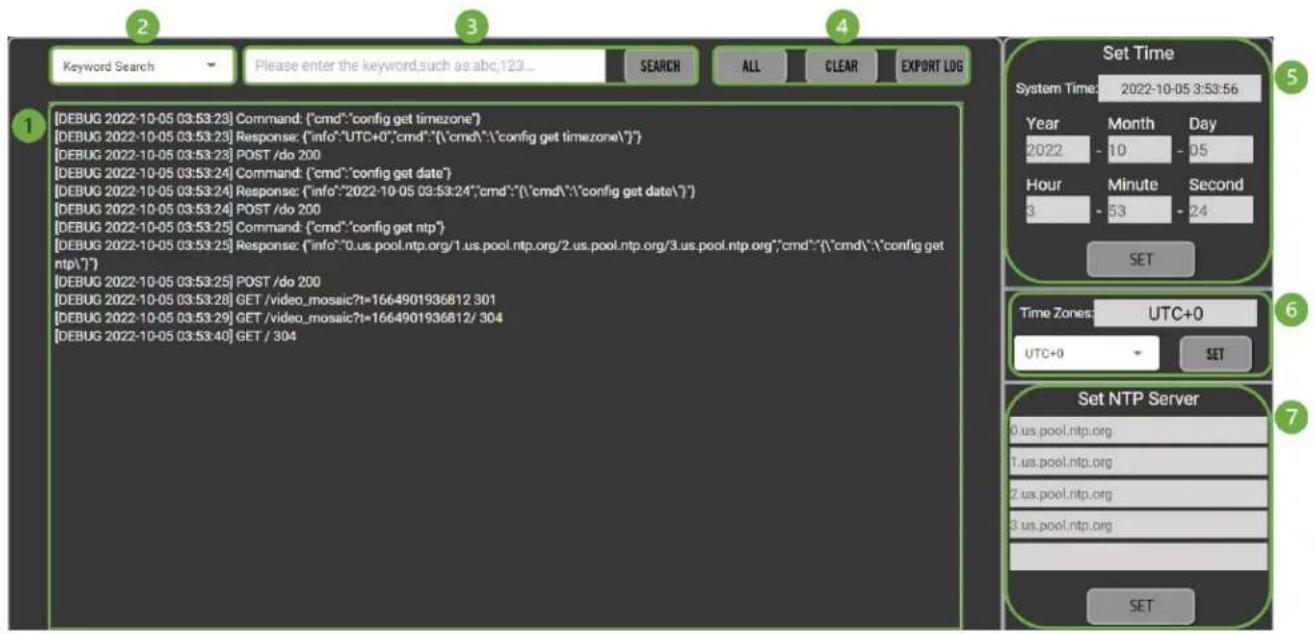Image resolution: width=1315 pixels, height=634 pixels.
Task: Click the GET /video_mosaic log line ending 301
Action: [x=275, y=300]
